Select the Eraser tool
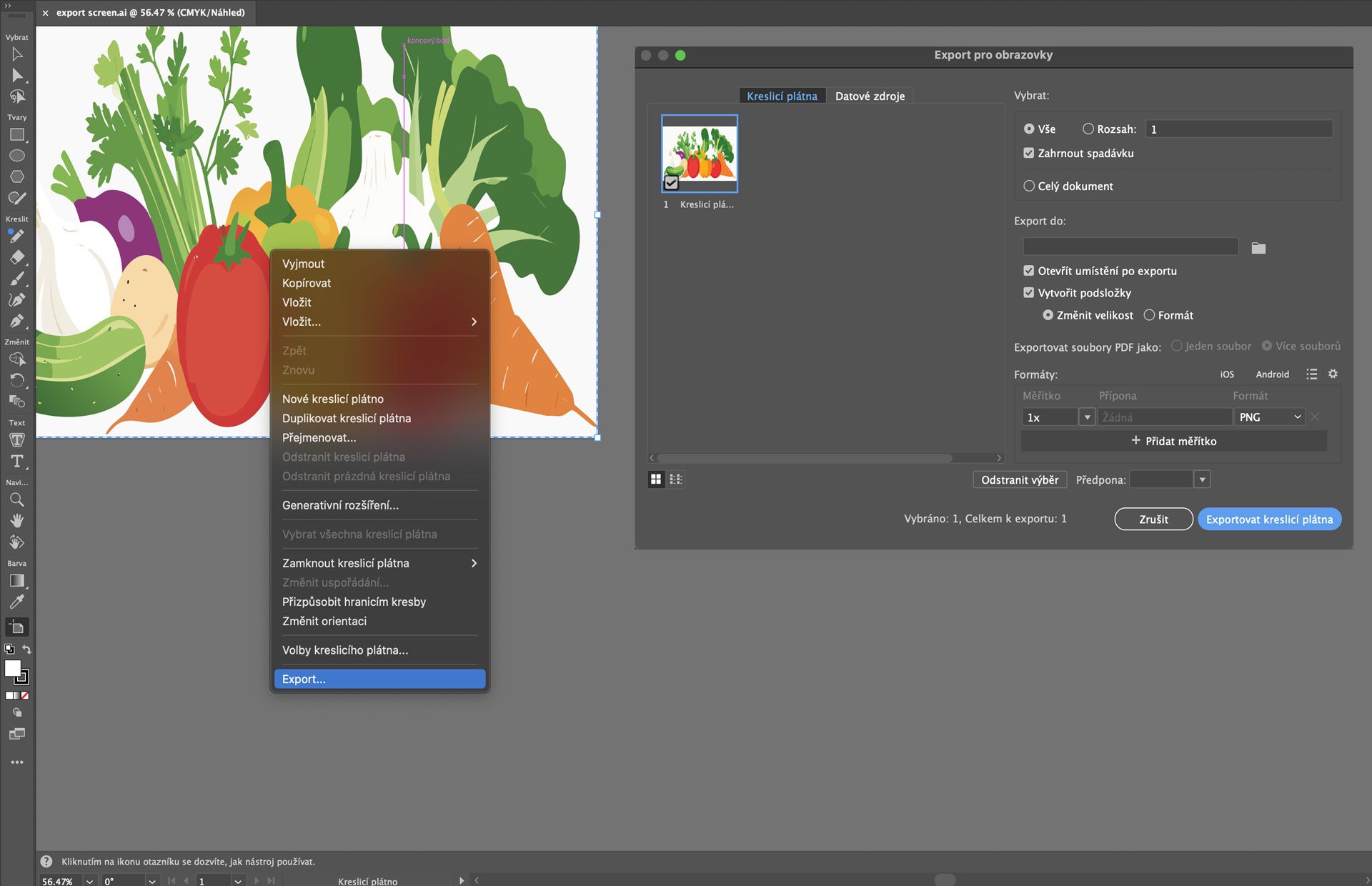The width and height of the screenshot is (1372, 886). click(x=17, y=257)
